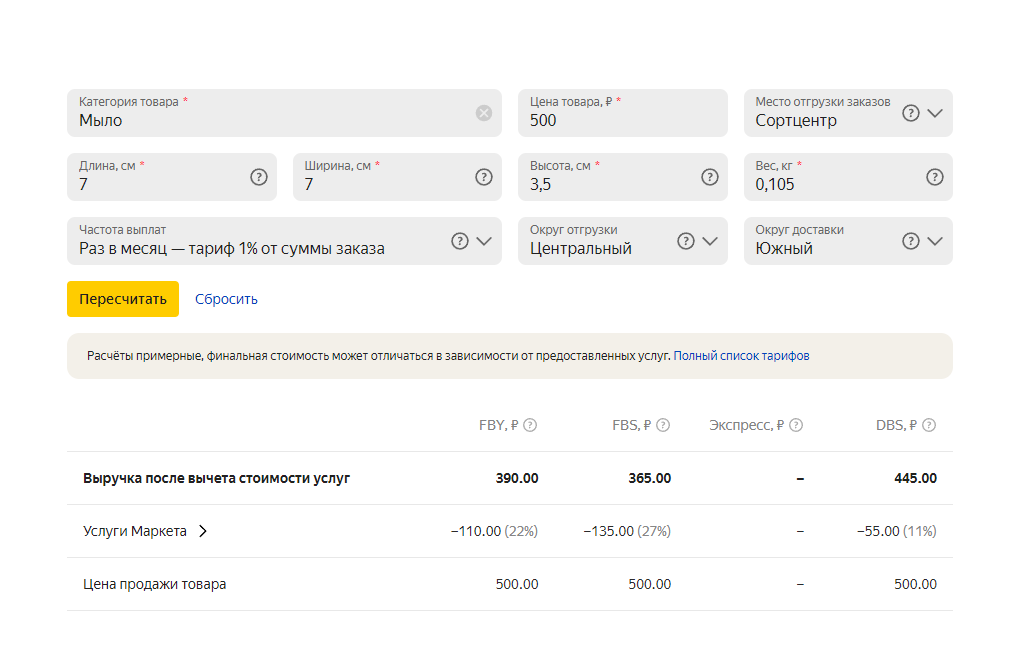Open help icon for Длина, см
Viewport: 1026px width, 664px height.
(x=258, y=177)
